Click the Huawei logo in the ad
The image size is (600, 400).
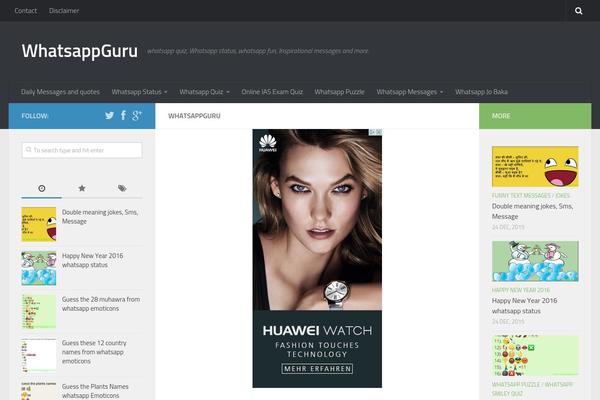point(268,143)
